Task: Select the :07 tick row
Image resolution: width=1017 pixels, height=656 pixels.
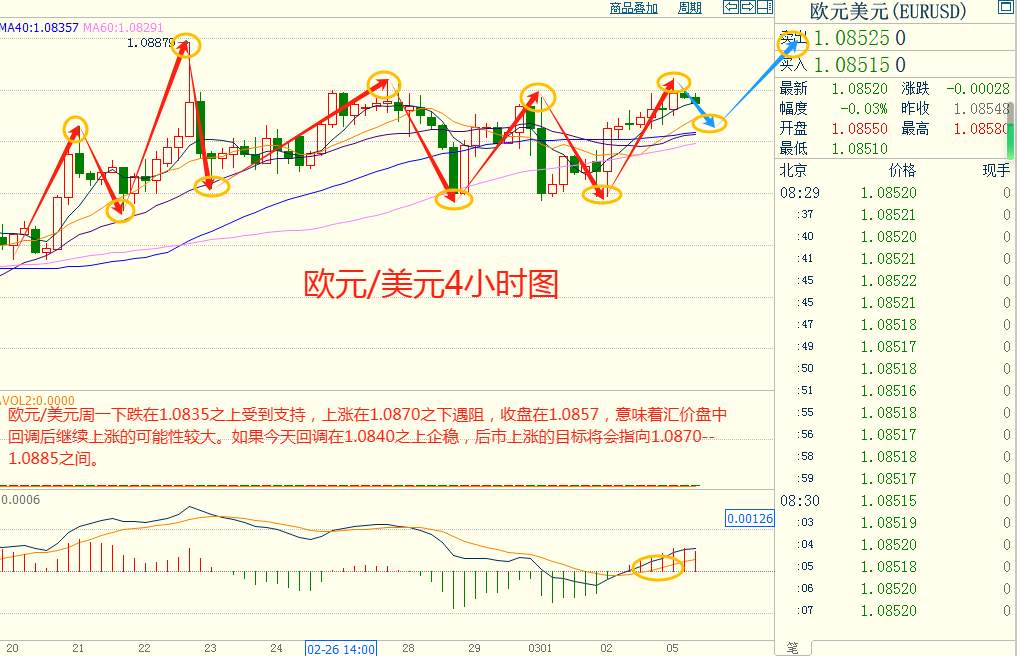Action: pos(895,611)
